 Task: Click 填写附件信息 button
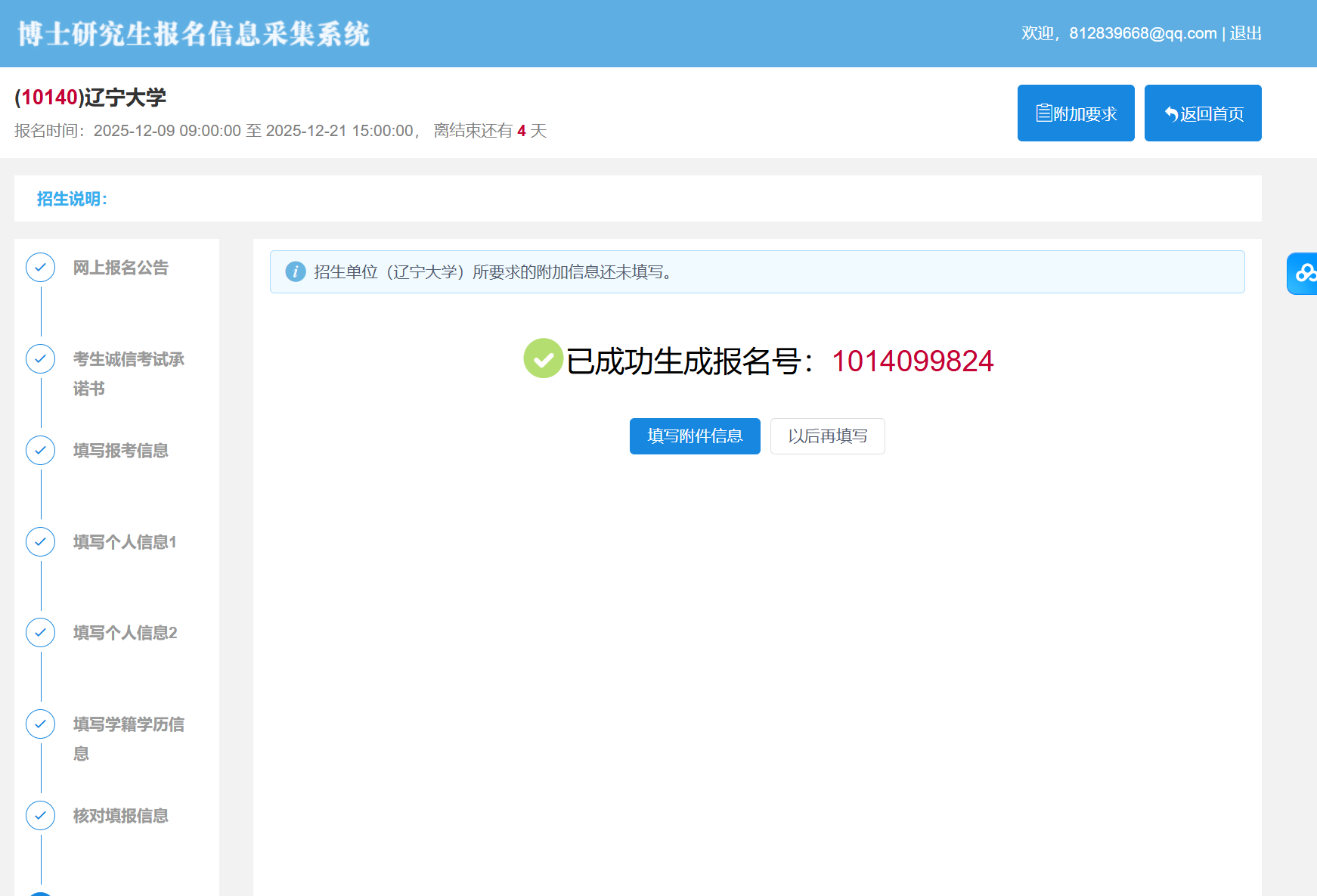click(x=695, y=436)
